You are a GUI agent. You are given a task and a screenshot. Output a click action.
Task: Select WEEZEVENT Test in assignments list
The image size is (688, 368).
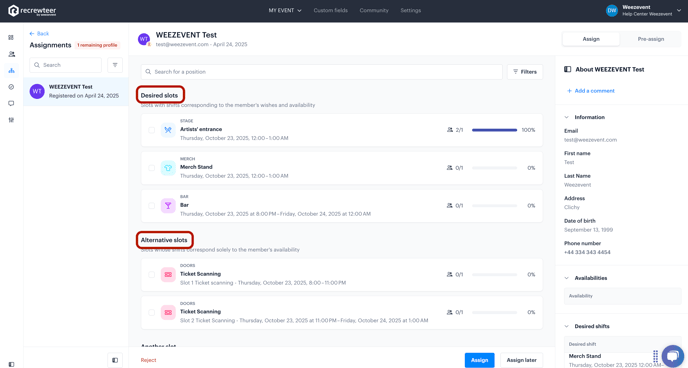coord(76,91)
